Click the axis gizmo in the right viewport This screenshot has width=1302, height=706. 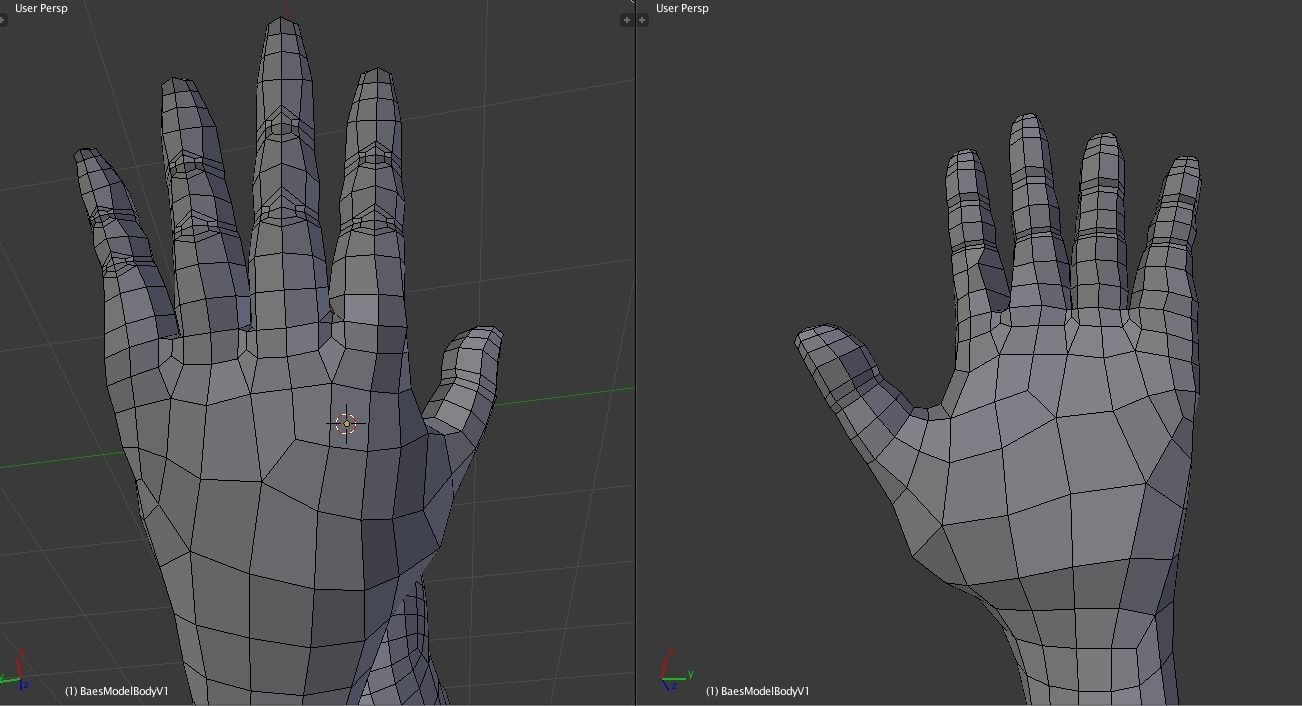[x=676, y=671]
